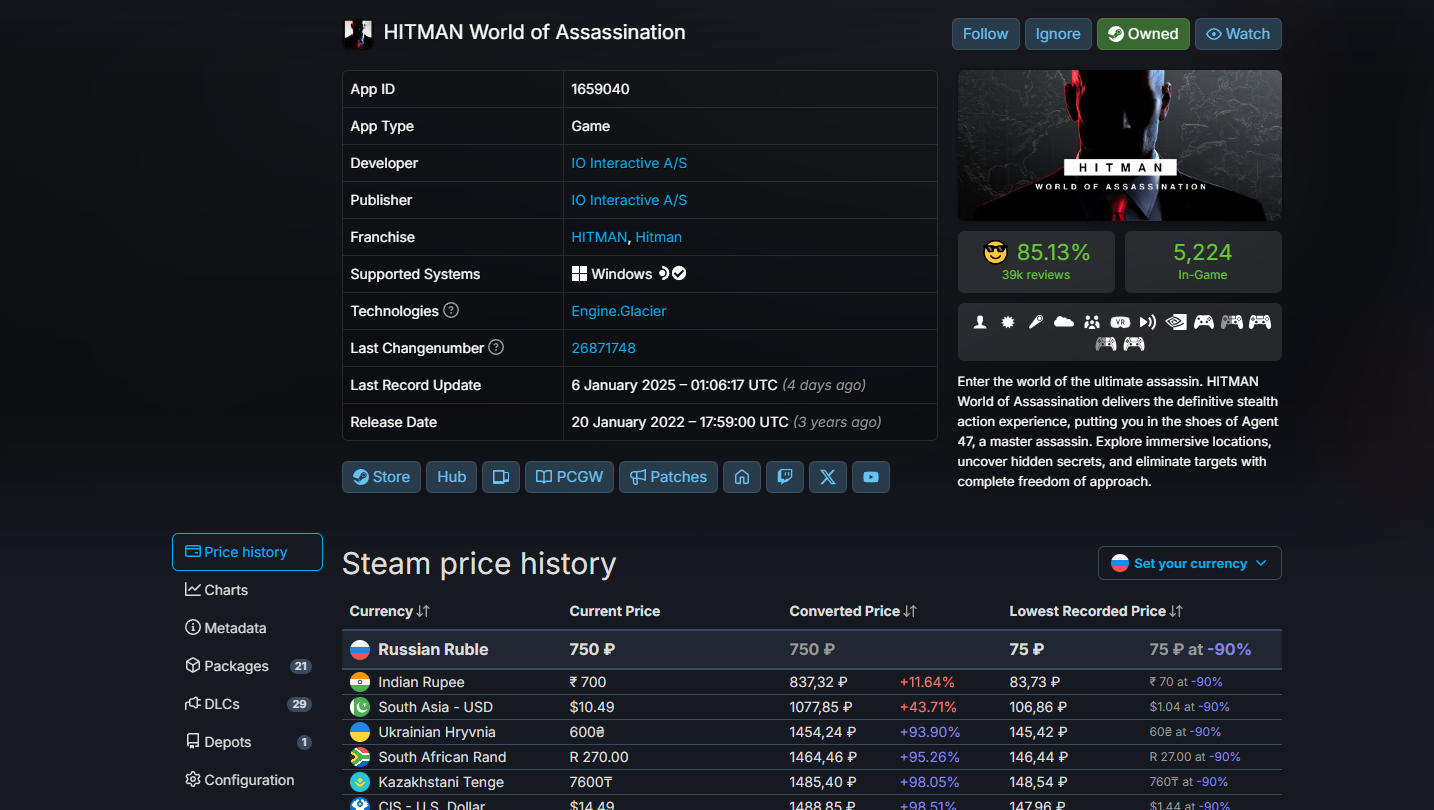Click the PCGW button
This screenshot has height=810, width=1434.
click(x=569, y=477)
